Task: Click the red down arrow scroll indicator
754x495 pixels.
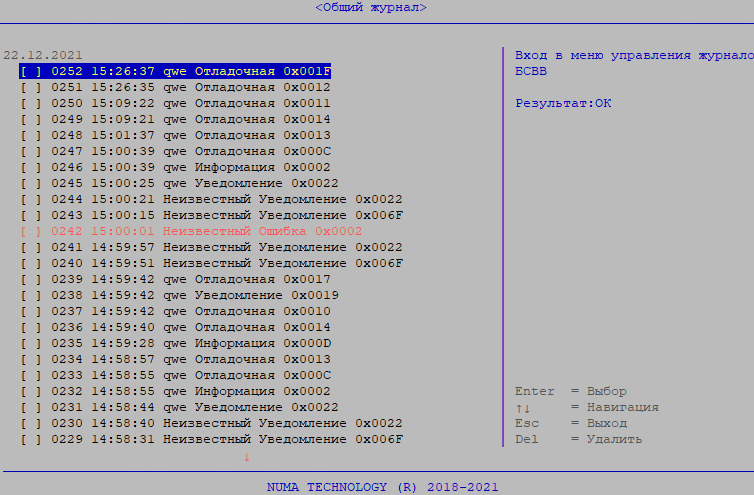Action: pos(246,458)
